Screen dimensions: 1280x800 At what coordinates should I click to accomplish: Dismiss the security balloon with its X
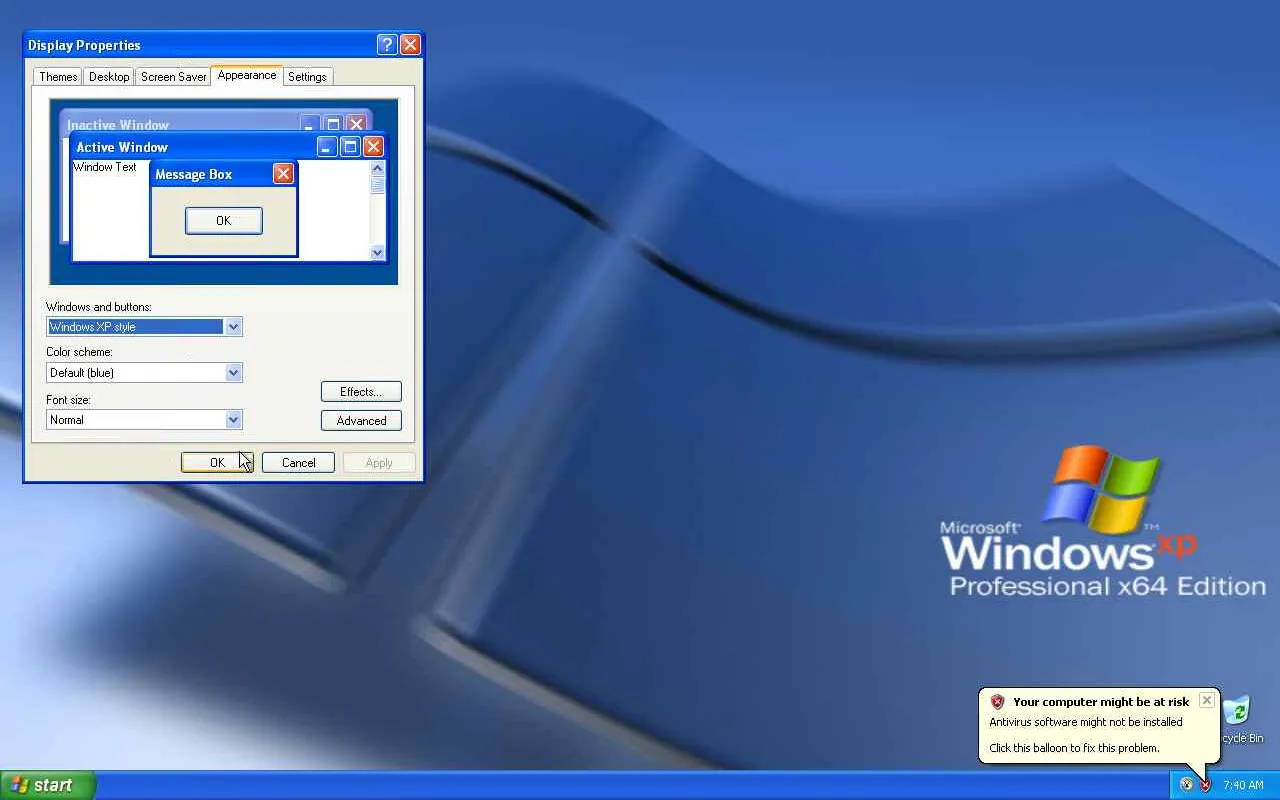coord(1207,700)
